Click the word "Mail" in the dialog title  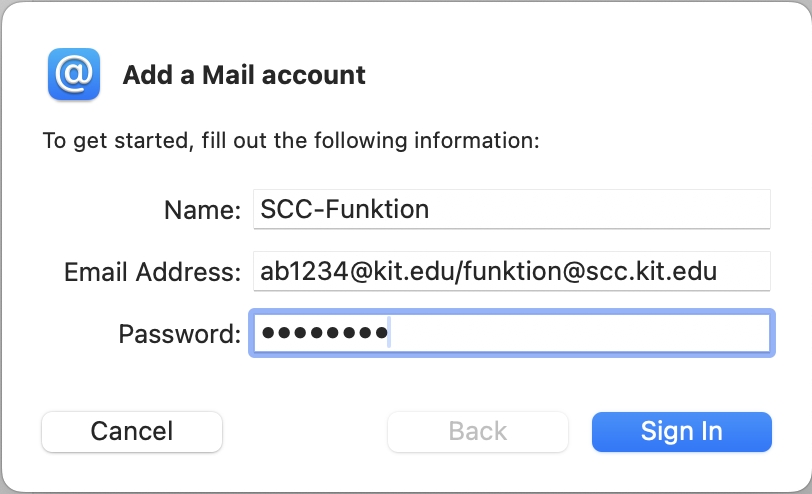pos(228,75)
